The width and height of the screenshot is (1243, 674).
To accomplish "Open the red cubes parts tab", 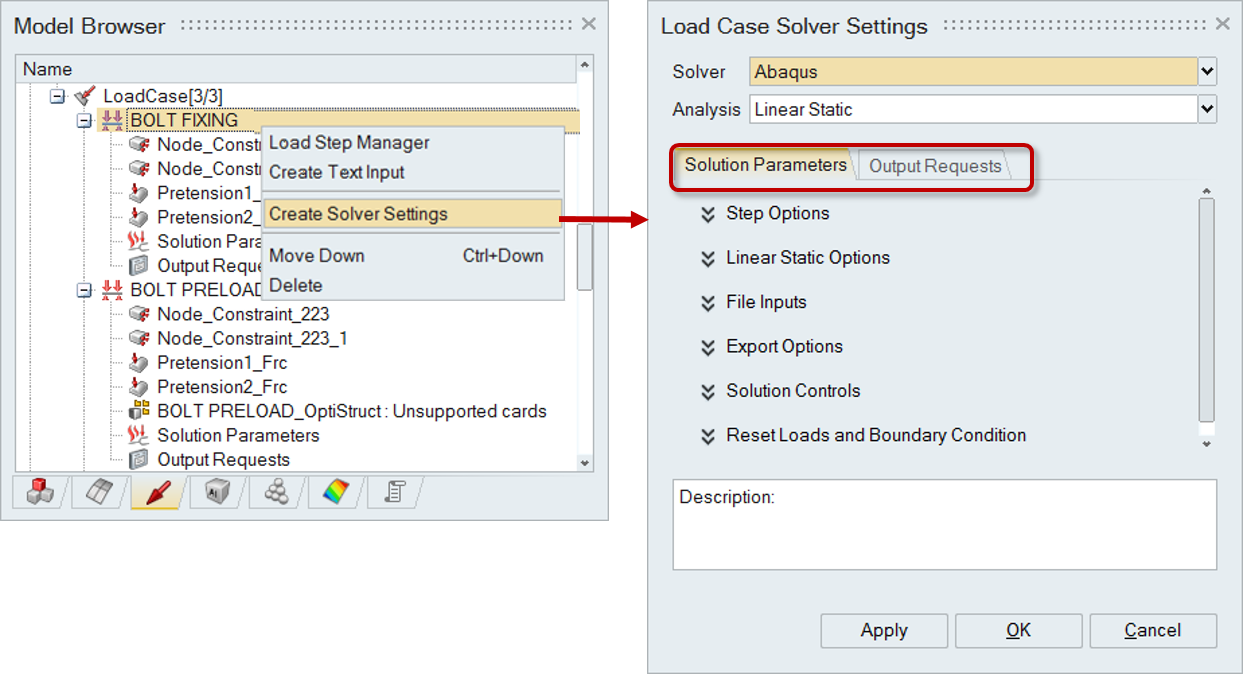I will (40, 492).
